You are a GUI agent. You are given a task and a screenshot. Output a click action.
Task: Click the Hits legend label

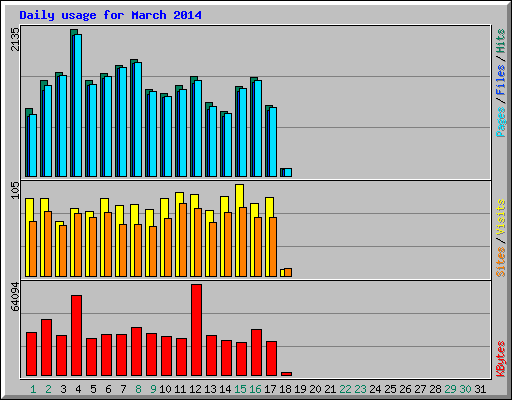501,41
